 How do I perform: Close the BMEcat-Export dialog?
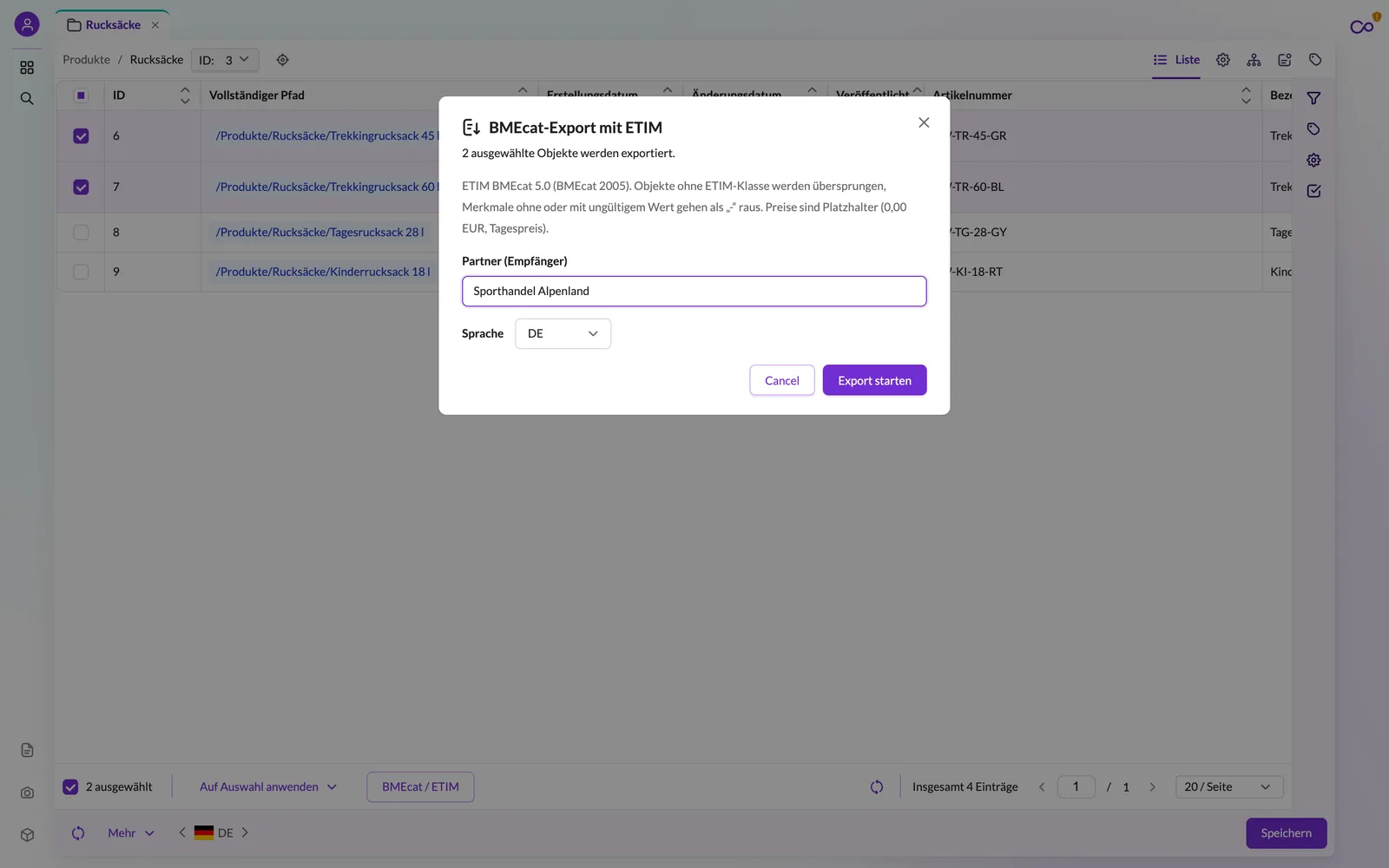[924, 122]
